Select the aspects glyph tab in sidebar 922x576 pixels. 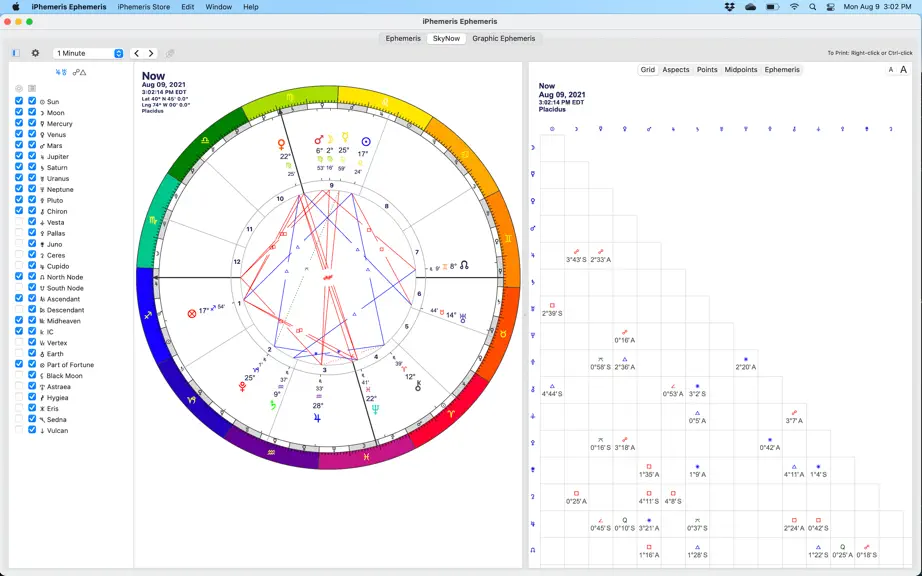79,72
